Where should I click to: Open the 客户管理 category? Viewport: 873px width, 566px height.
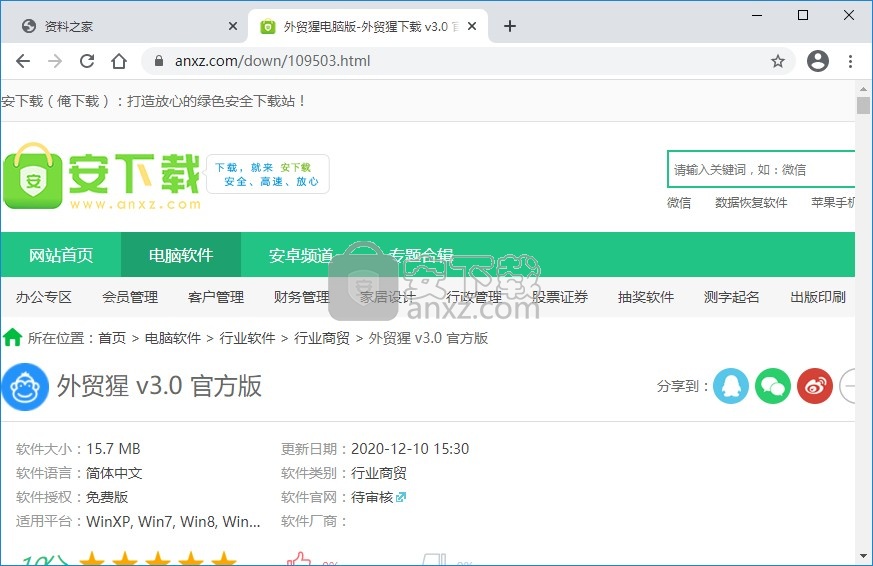point(216,297)
